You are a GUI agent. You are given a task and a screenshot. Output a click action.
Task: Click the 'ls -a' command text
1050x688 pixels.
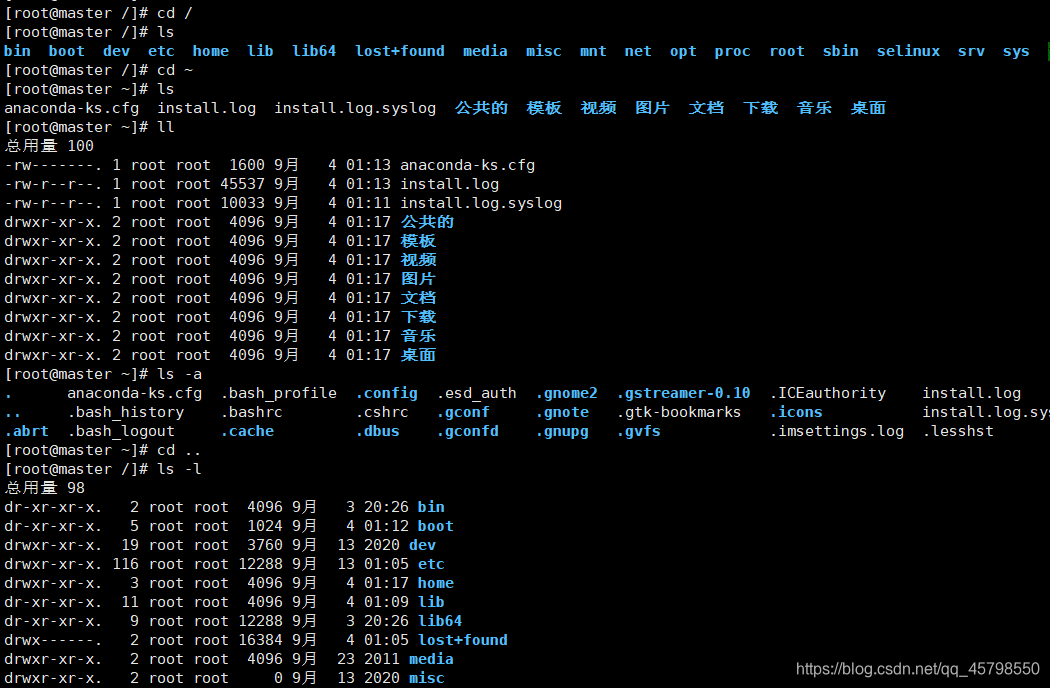(179, 374)
